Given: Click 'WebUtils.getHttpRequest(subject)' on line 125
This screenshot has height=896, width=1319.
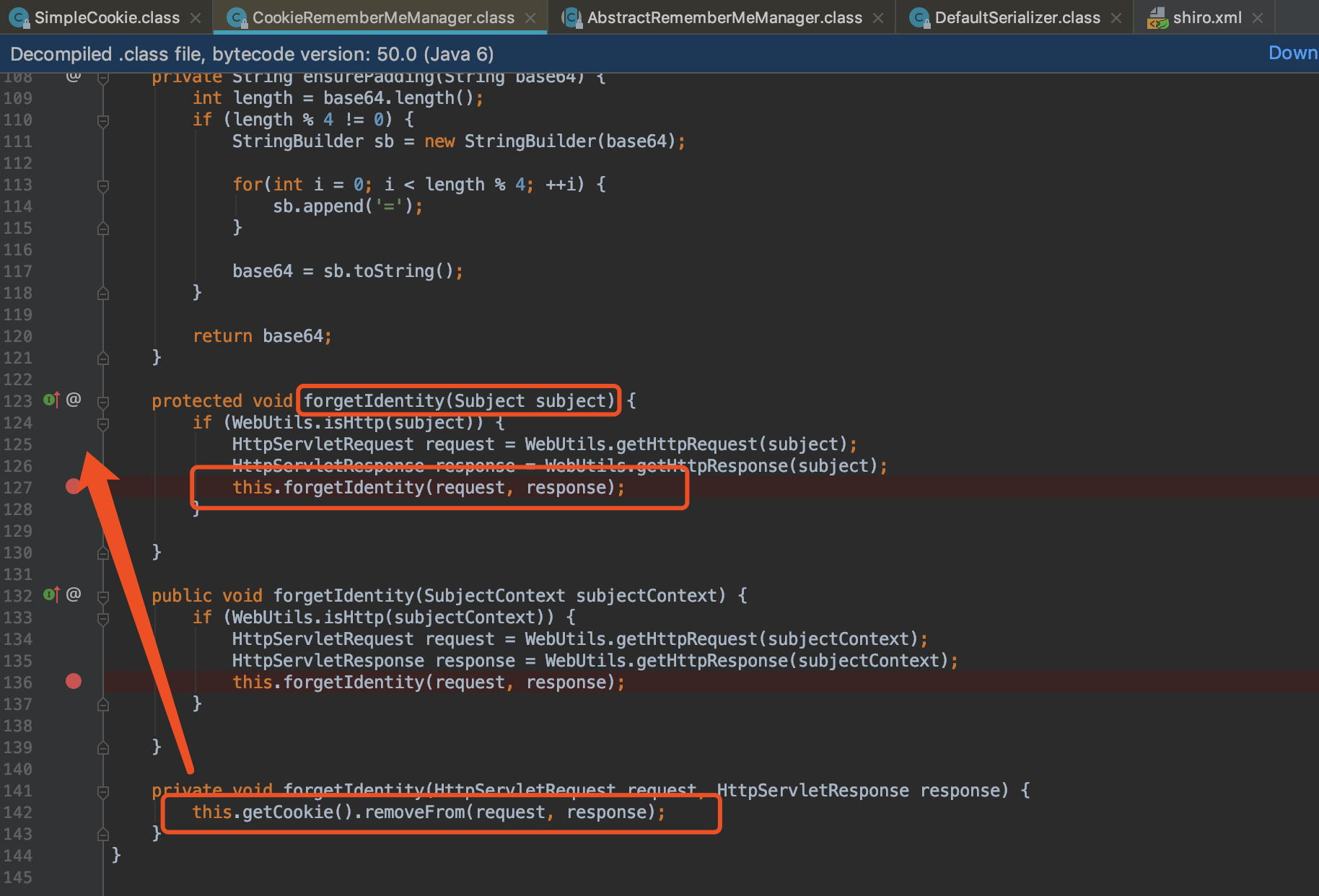Looking at the screenshot, I should pos(686,444).
